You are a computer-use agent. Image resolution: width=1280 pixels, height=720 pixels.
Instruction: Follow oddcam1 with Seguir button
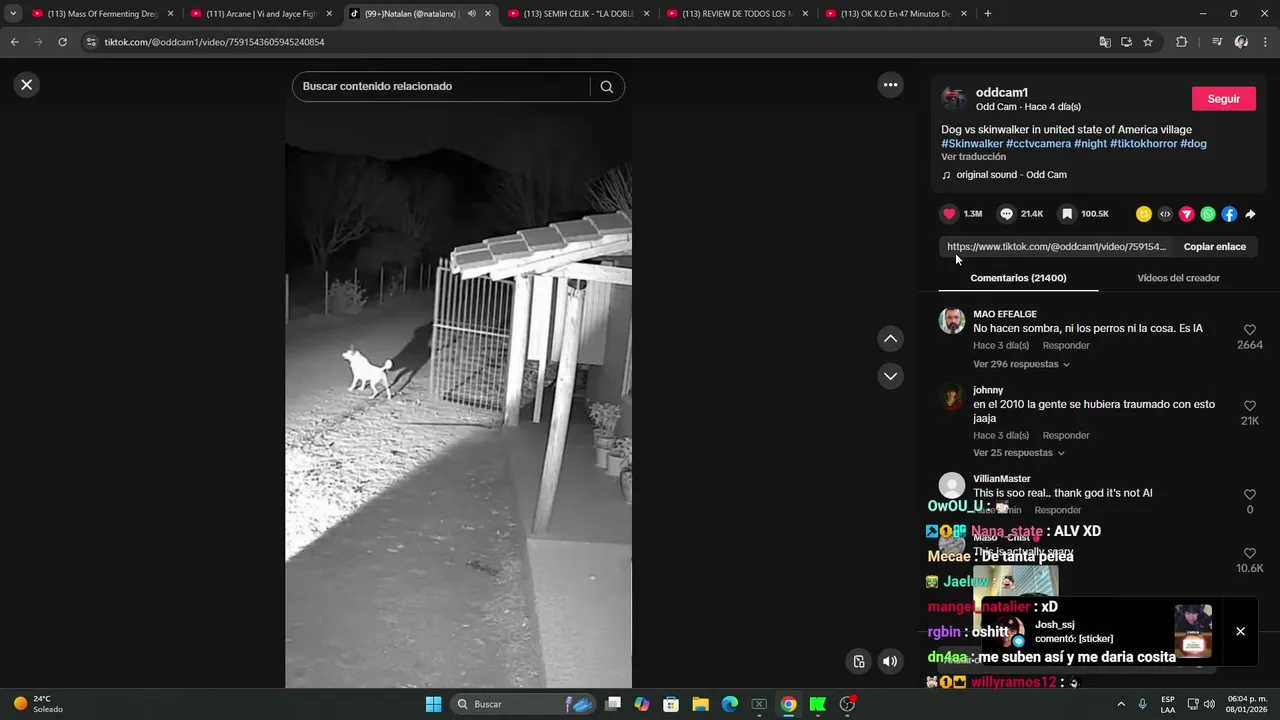tap(1224, 99)
